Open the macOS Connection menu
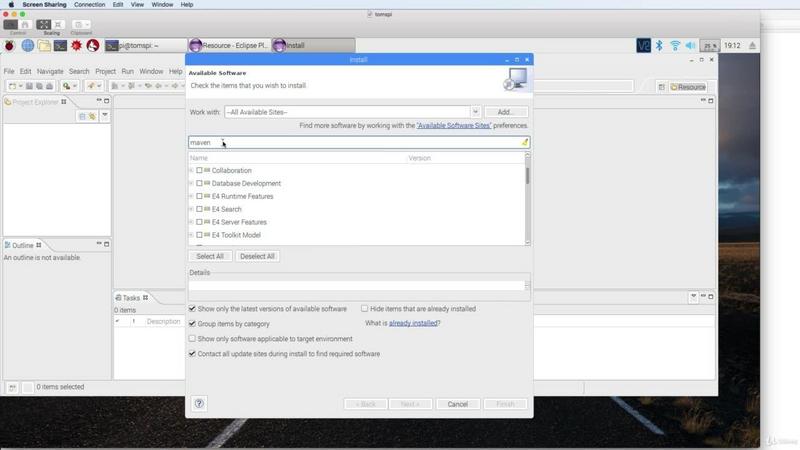This screenshot has width=800, height=450. tap(89, 5)
